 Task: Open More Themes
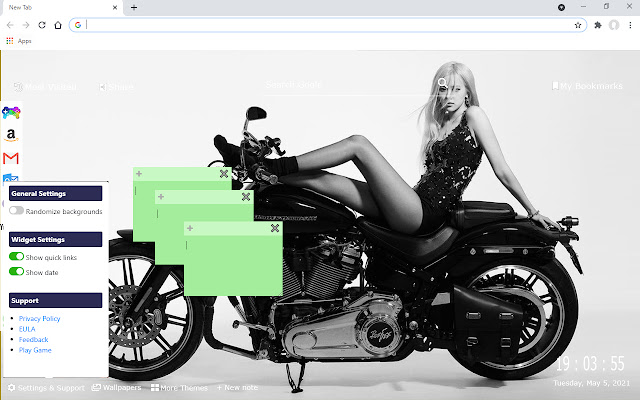click(179, 388)
